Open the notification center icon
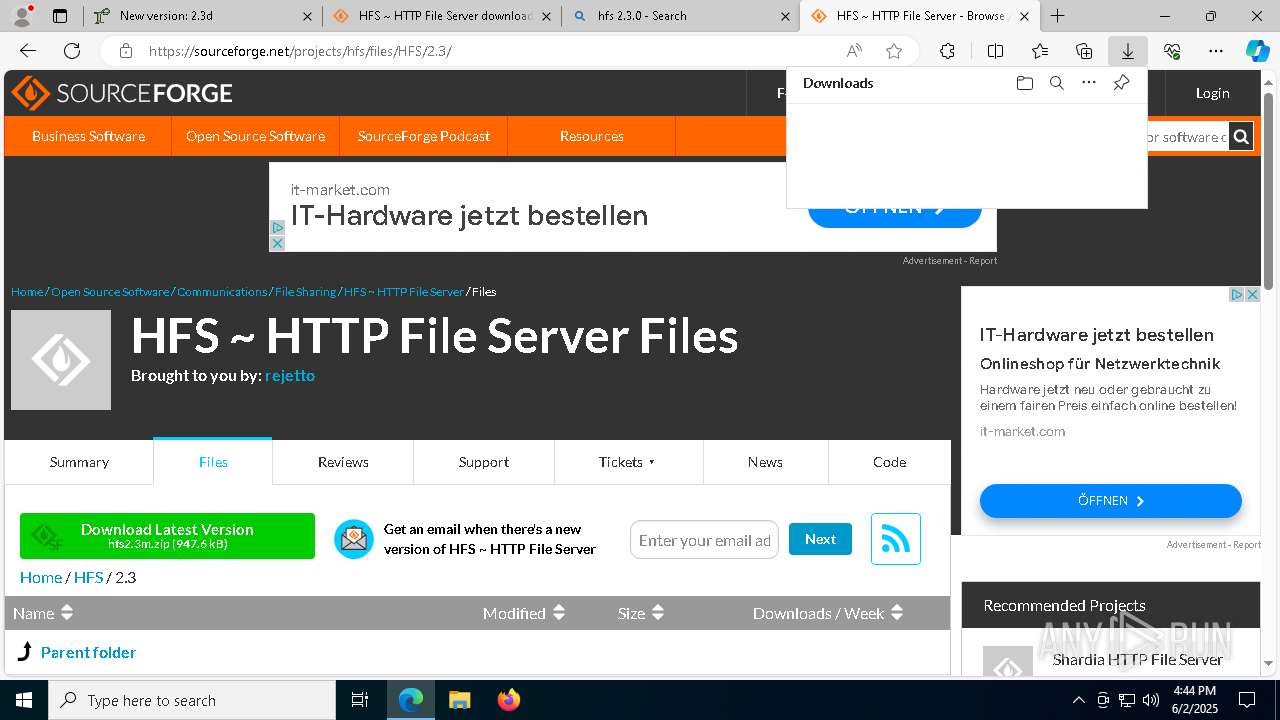 pos(1247,700)
